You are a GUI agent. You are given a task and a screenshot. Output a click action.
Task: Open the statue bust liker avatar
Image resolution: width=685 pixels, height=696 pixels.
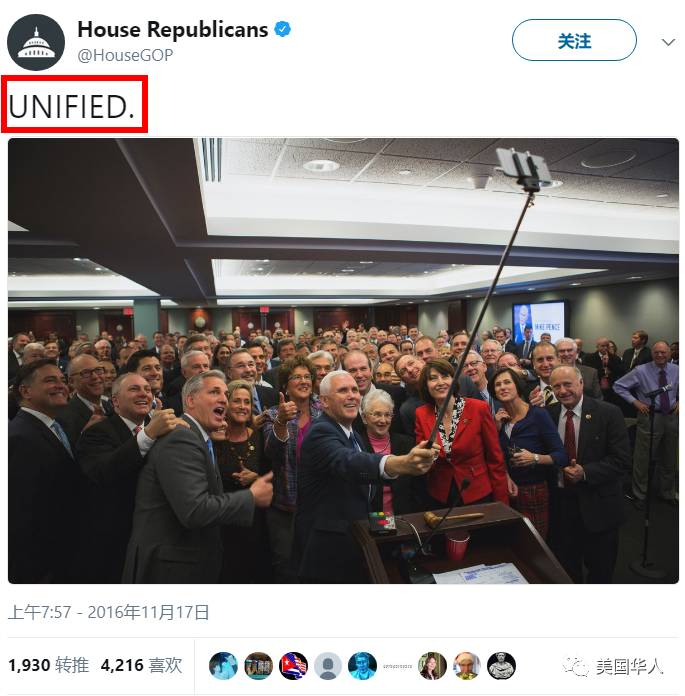(x=502, y=665)
